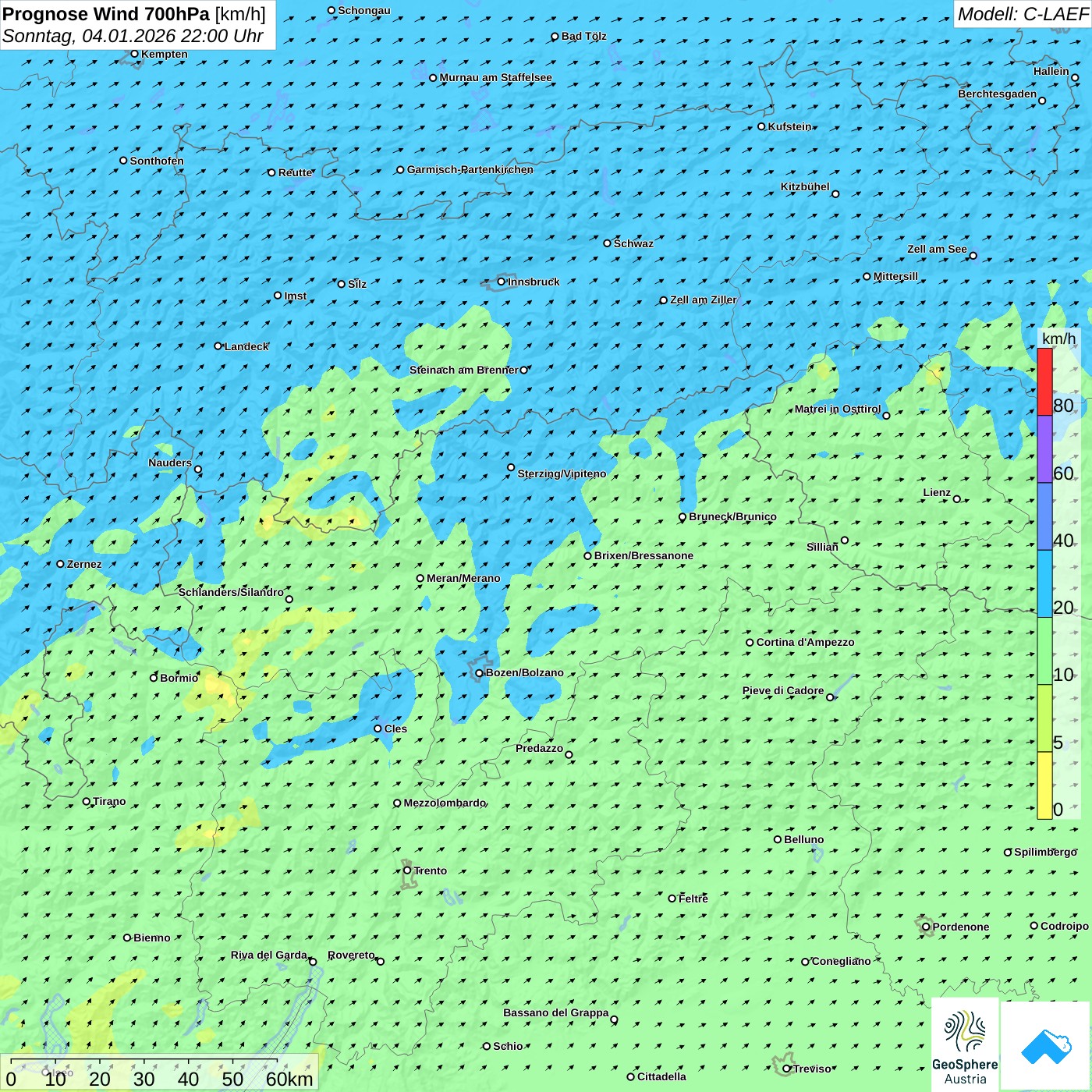1092x1092 pixels.
Task: Click the Murnau am Staffelsee label
Action: click(x=495, y=77)
